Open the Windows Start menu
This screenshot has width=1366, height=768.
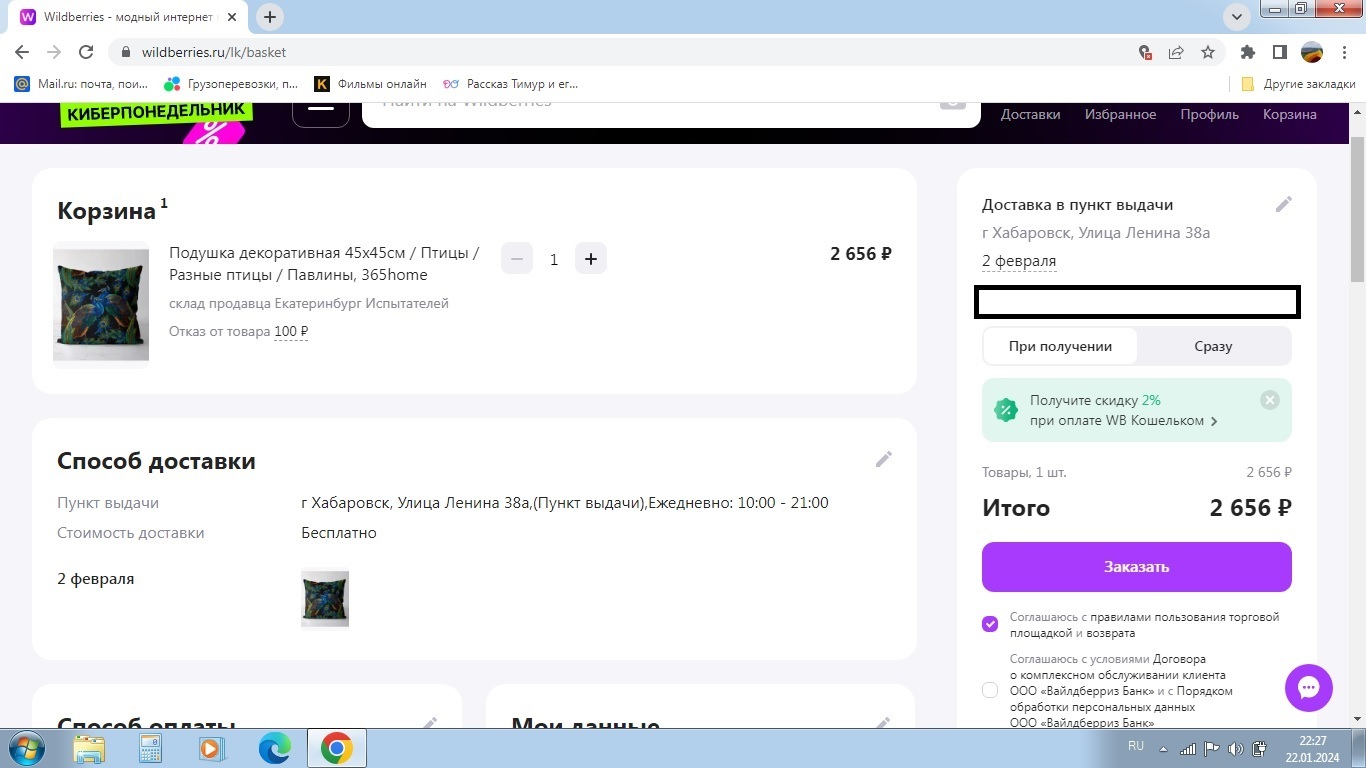click(27, 748)
